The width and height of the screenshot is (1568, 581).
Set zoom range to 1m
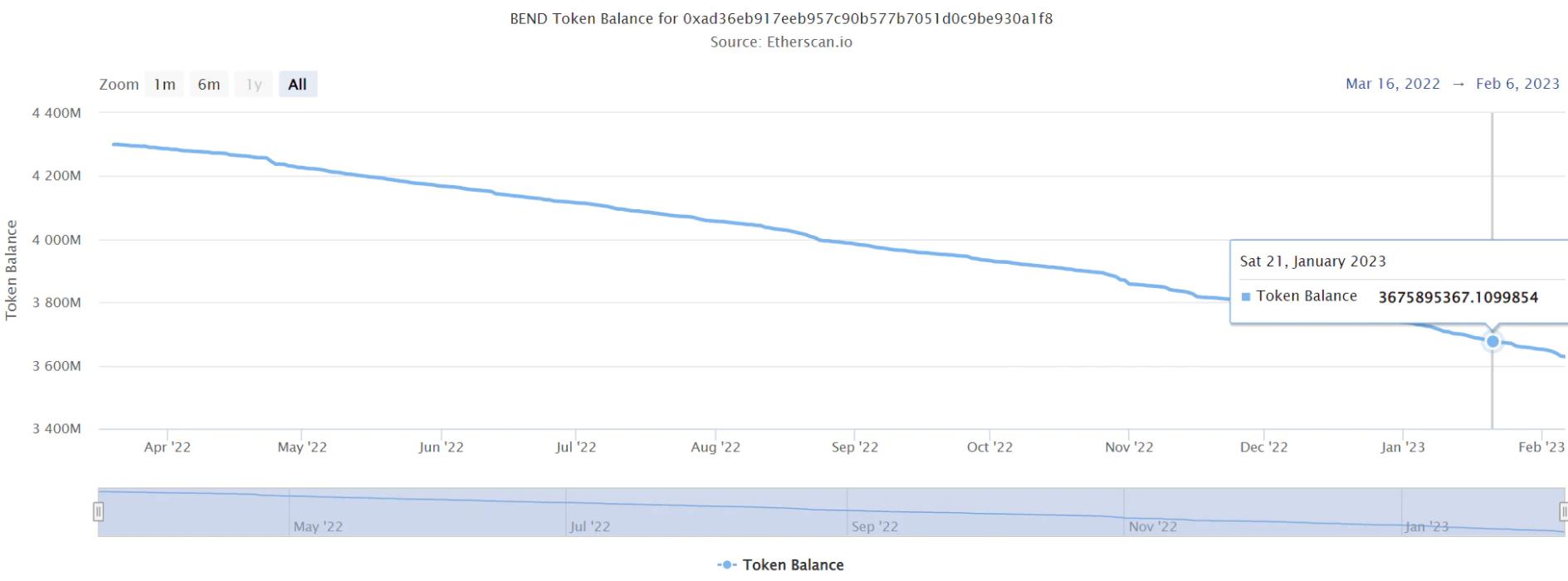(164, 85)
